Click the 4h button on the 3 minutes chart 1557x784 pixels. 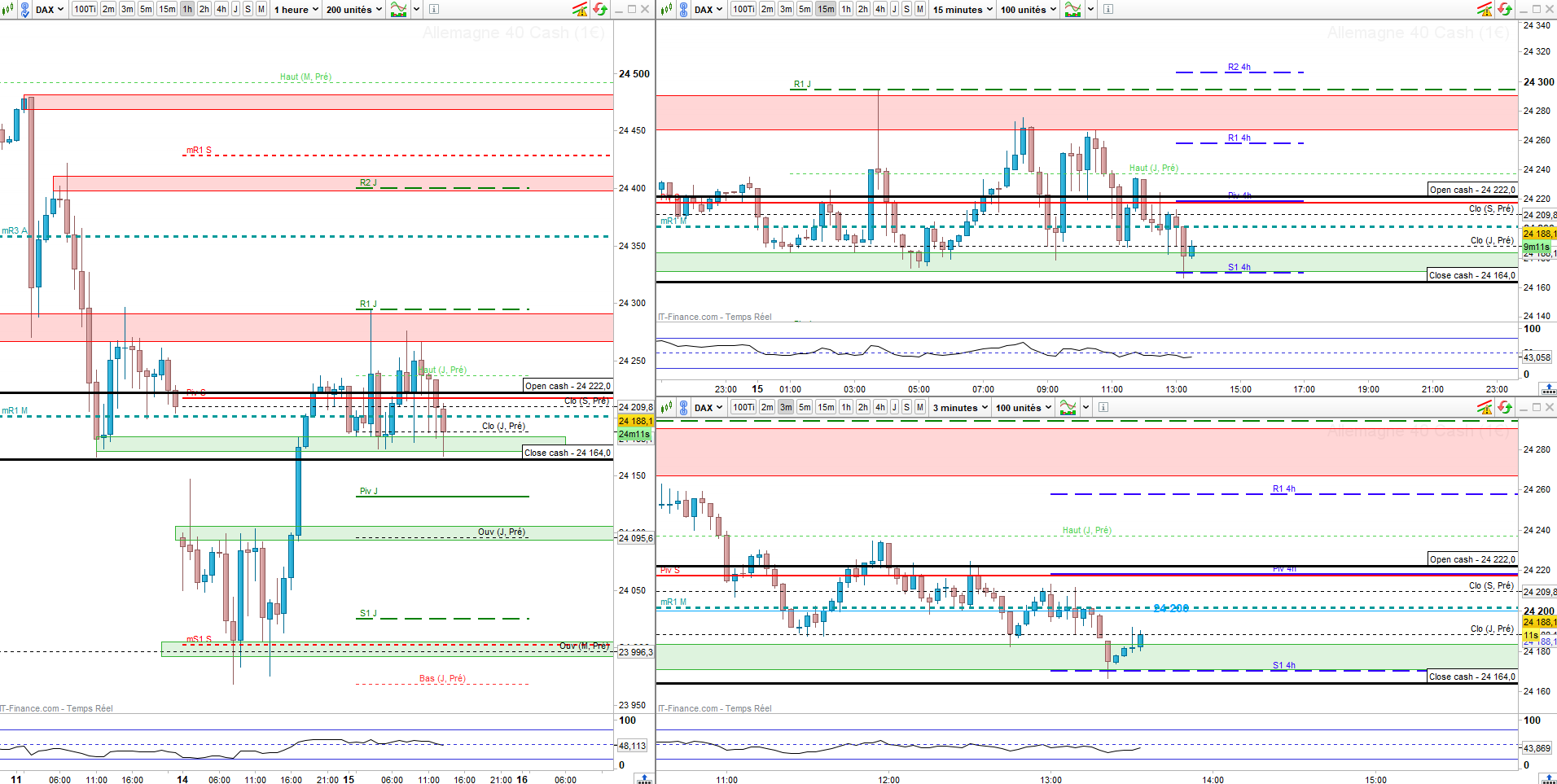pyautogui.click(x=880, y=407)
